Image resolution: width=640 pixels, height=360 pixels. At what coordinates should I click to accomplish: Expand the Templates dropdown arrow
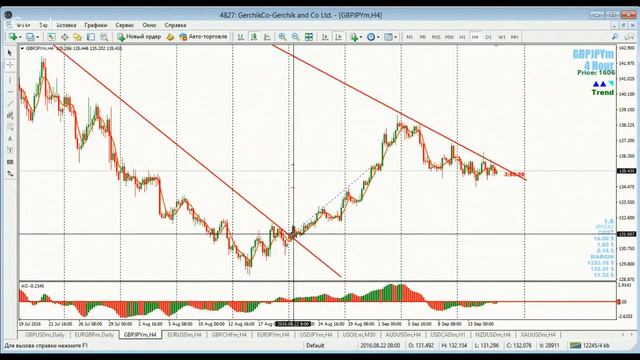click(396, 37)
